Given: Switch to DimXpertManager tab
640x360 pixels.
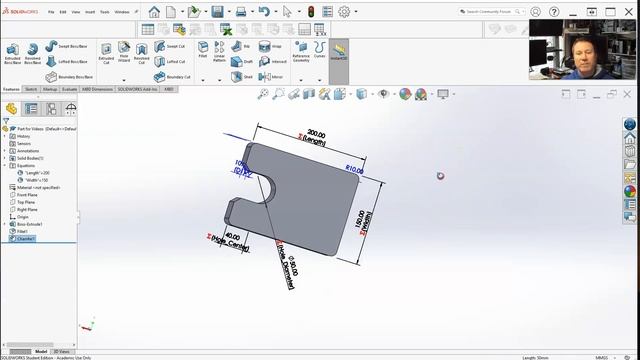Looking at the screenshot, I should pos(71,109).
